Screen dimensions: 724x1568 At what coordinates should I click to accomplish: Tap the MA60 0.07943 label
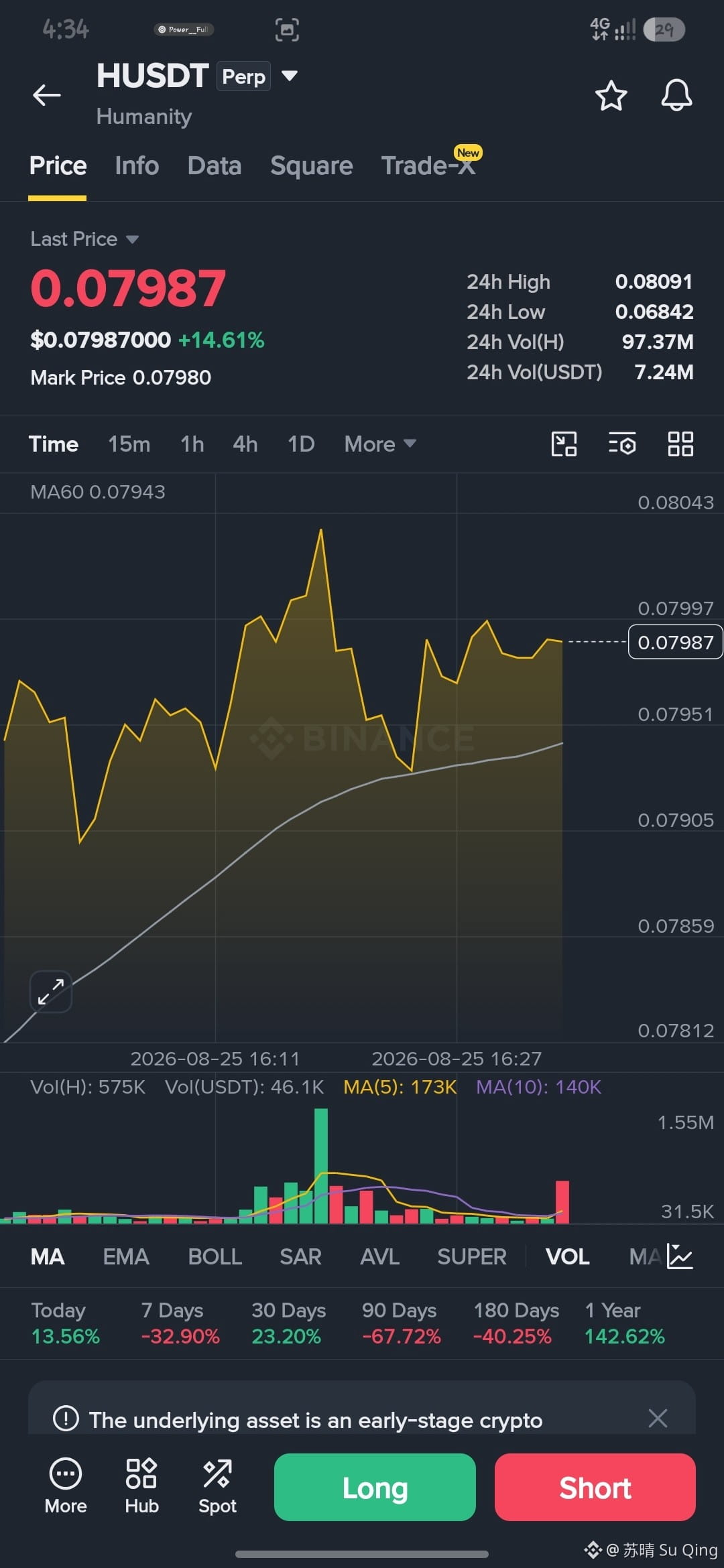click(98, 492)
